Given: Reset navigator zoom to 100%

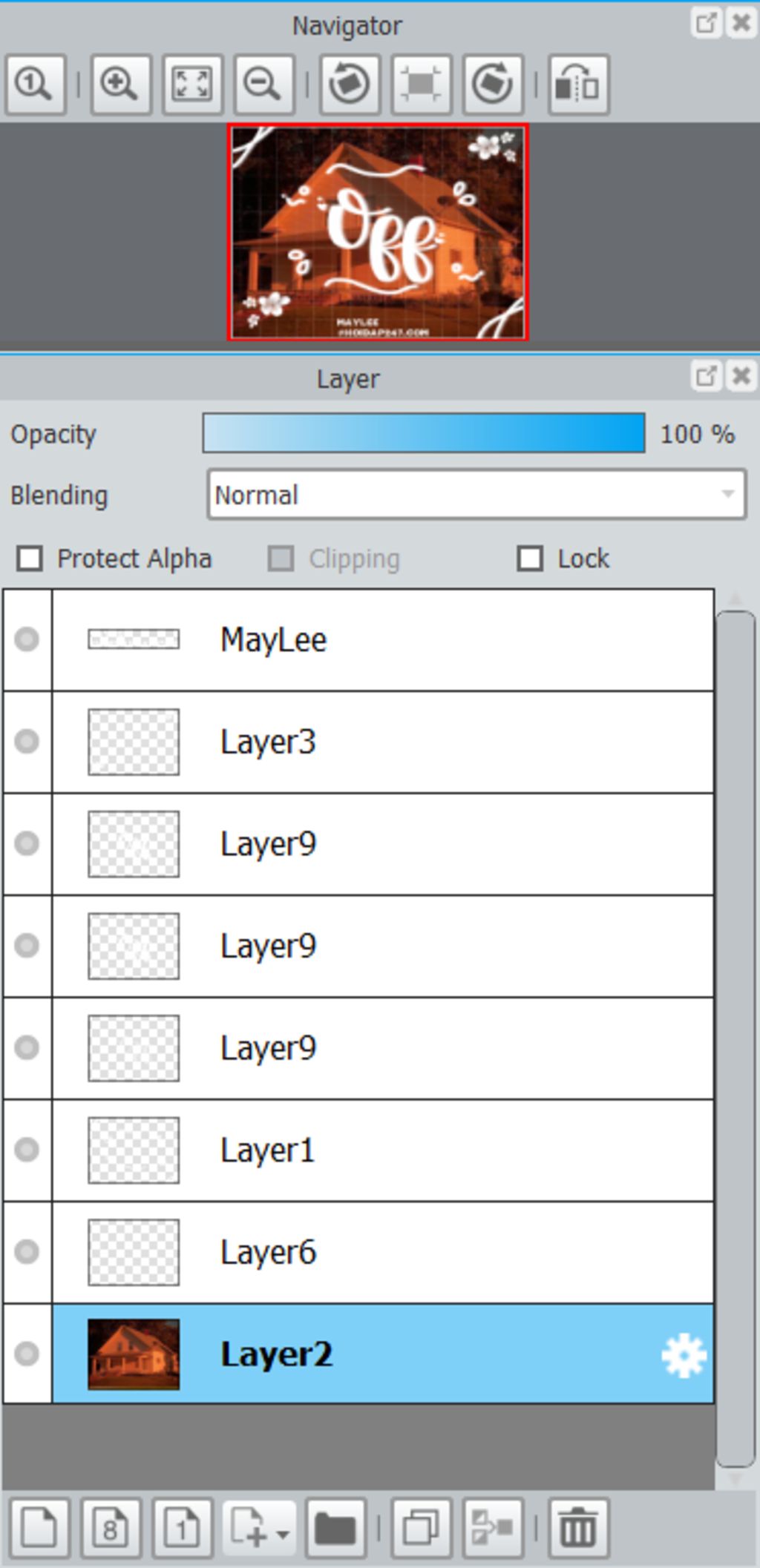Looking at the screenshot, I should click(35, 84).
